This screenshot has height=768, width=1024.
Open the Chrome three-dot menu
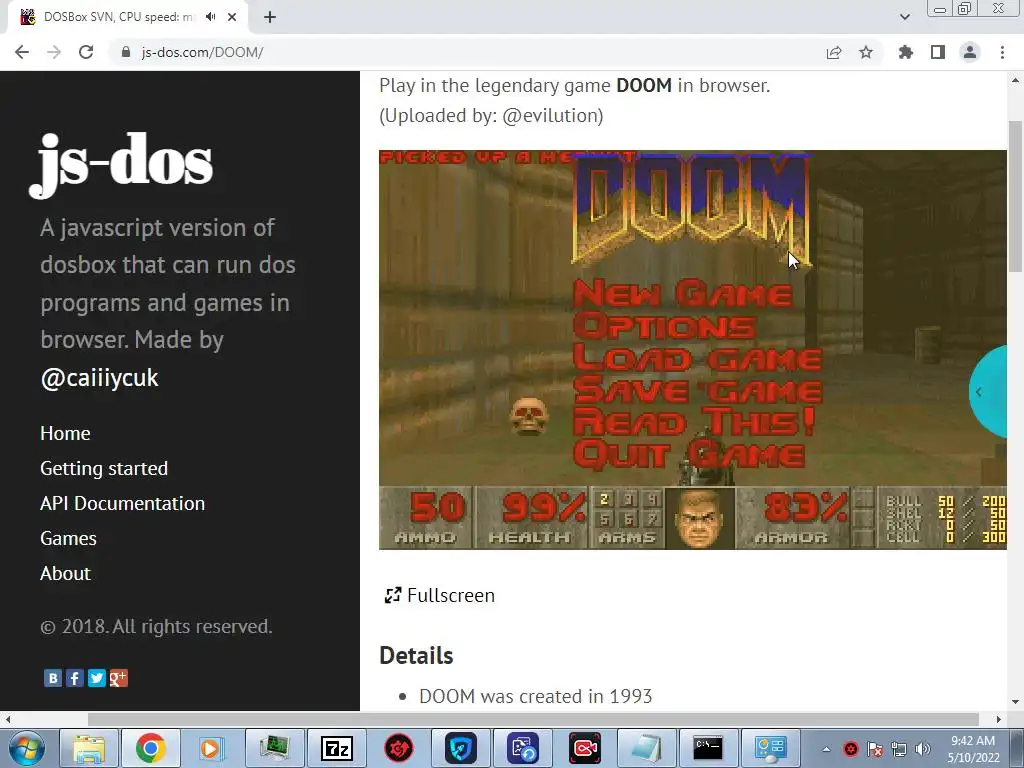1002,52
